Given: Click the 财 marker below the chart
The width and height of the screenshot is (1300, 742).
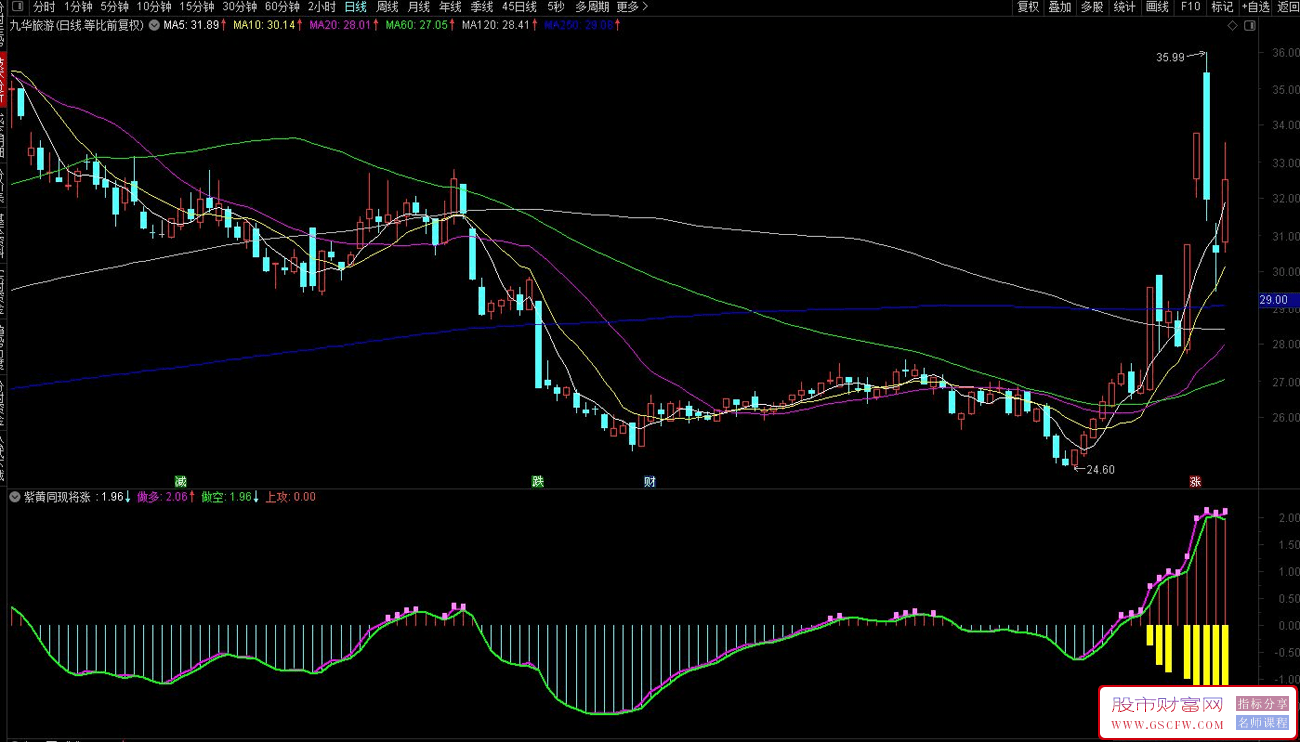Looking at the screenshot, I should pos(650,481).
